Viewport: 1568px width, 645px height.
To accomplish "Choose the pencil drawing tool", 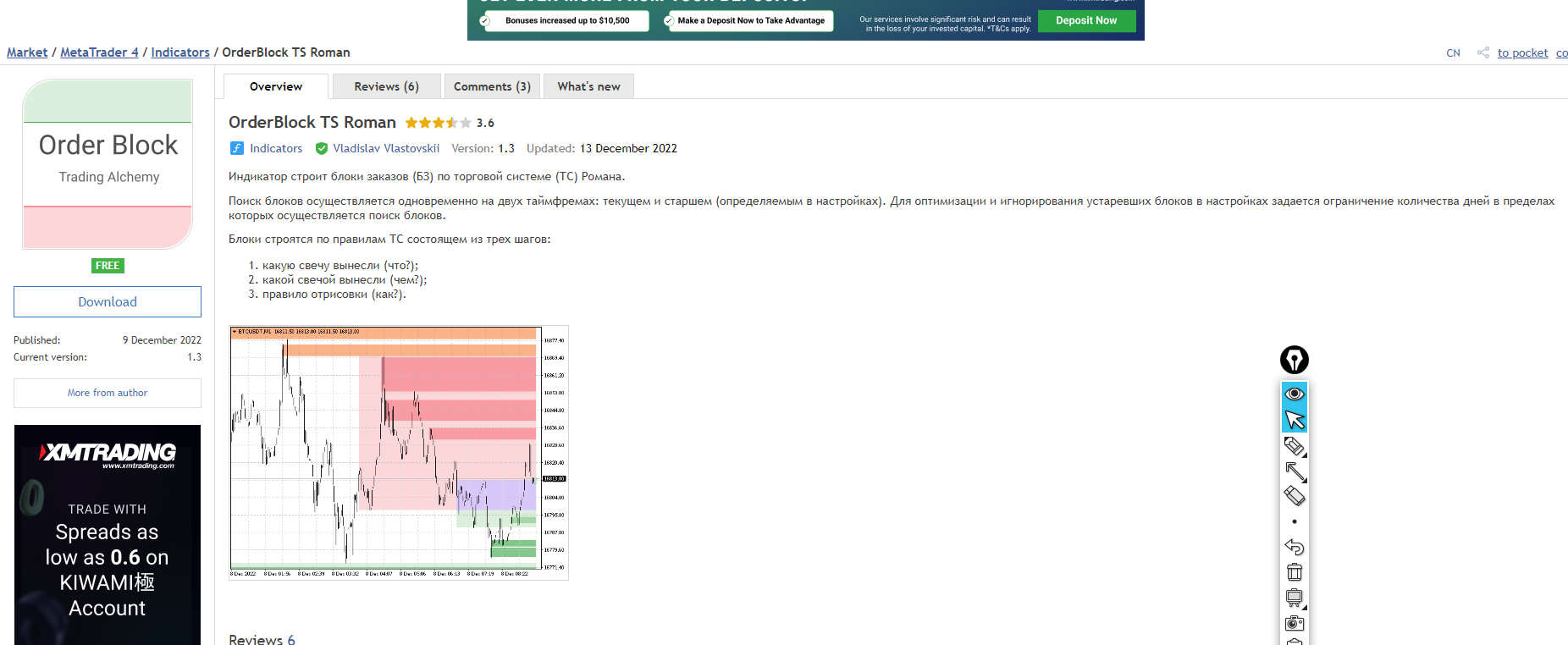I will pos(1295,446).
